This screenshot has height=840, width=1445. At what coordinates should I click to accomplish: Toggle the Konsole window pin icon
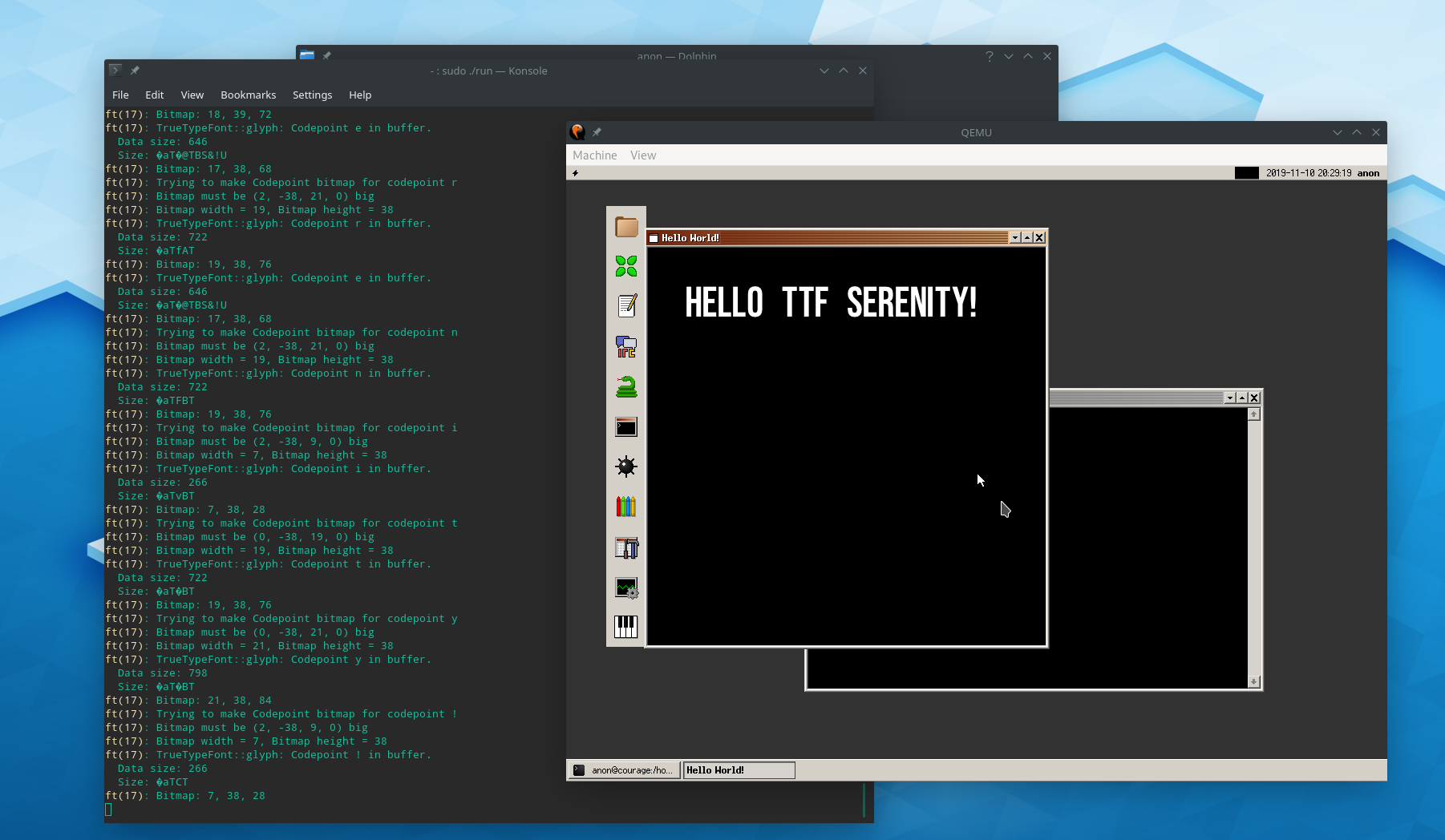[x=135, y=71]
